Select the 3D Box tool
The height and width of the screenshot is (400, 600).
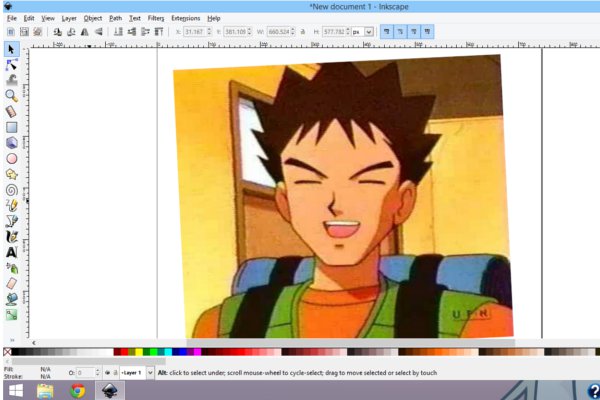click(11, 143)
